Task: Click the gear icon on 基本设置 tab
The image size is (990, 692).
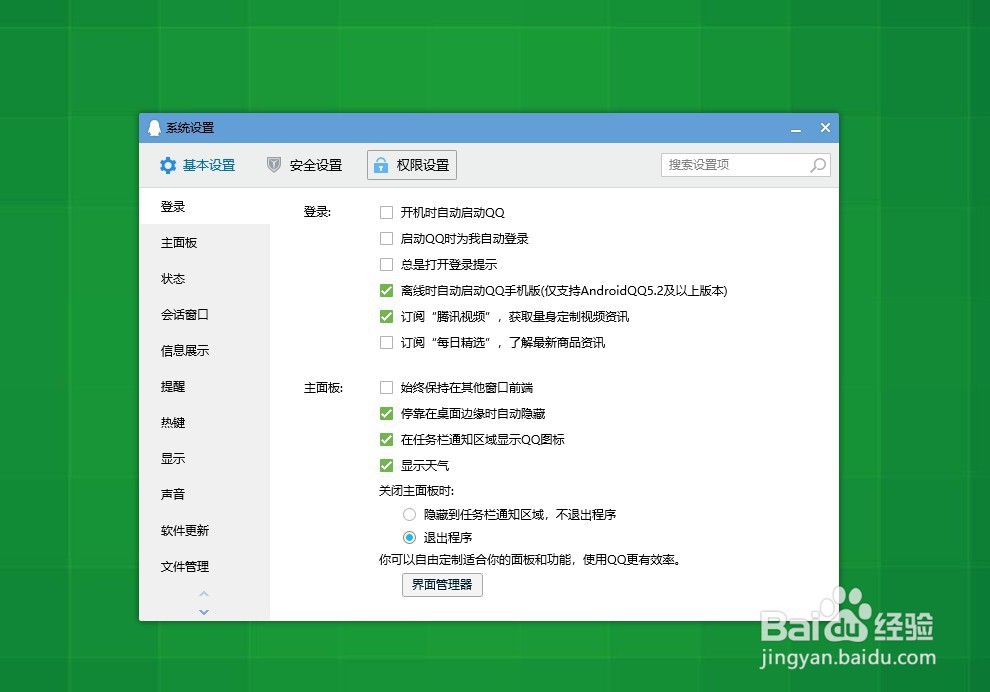Action: [x=168, y=165]
